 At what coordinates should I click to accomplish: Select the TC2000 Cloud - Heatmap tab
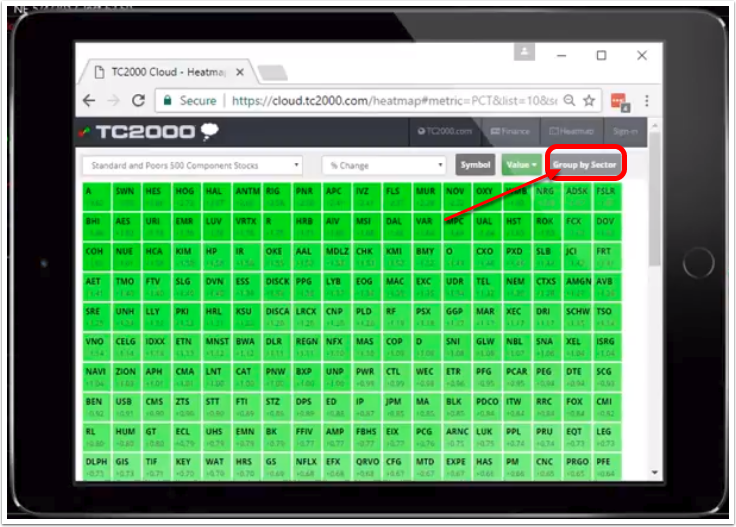point(168,72)
